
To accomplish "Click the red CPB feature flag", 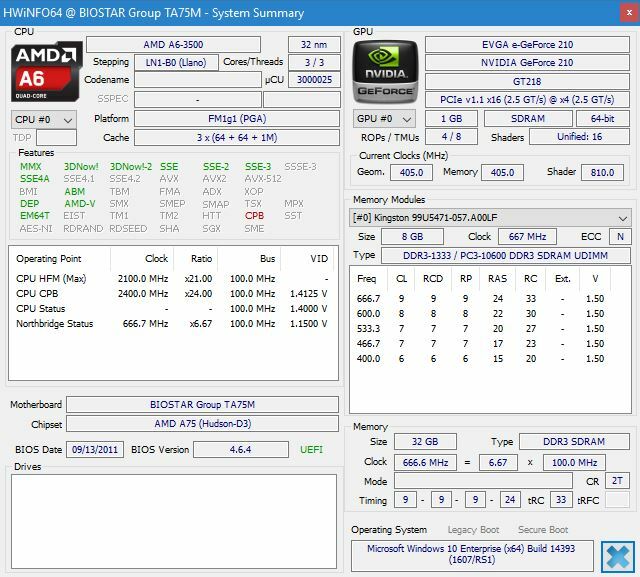I will coord(254,215).
